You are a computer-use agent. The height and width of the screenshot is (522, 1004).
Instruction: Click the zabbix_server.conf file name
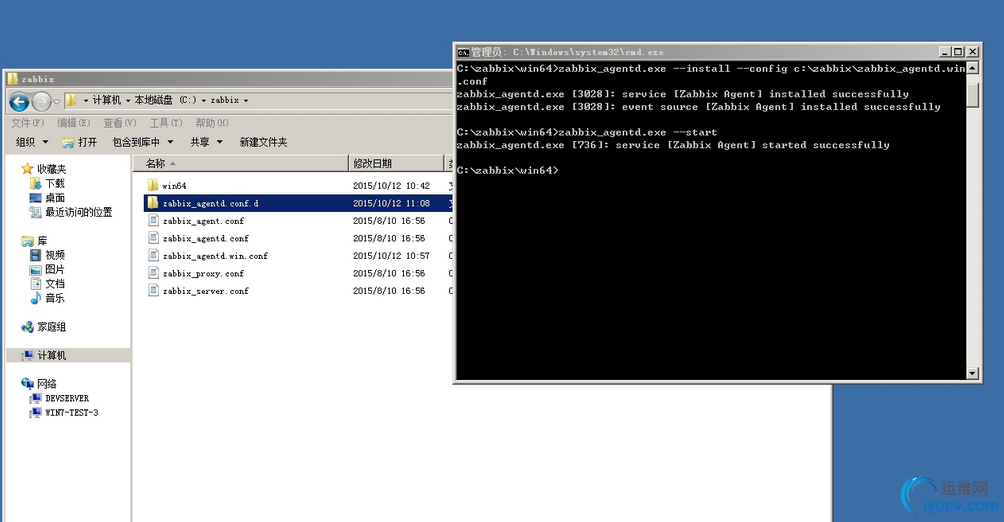(x=206, y=291)
